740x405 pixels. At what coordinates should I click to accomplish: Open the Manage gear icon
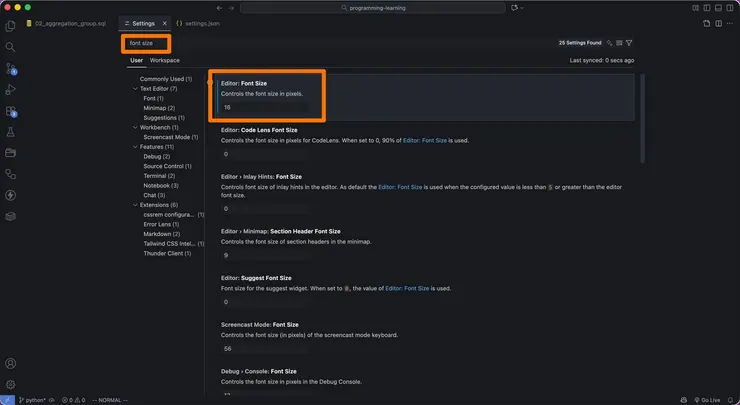10,385
